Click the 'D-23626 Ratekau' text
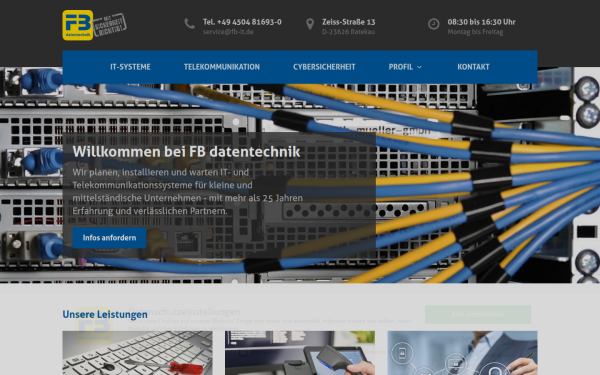 tap(348, 32)
